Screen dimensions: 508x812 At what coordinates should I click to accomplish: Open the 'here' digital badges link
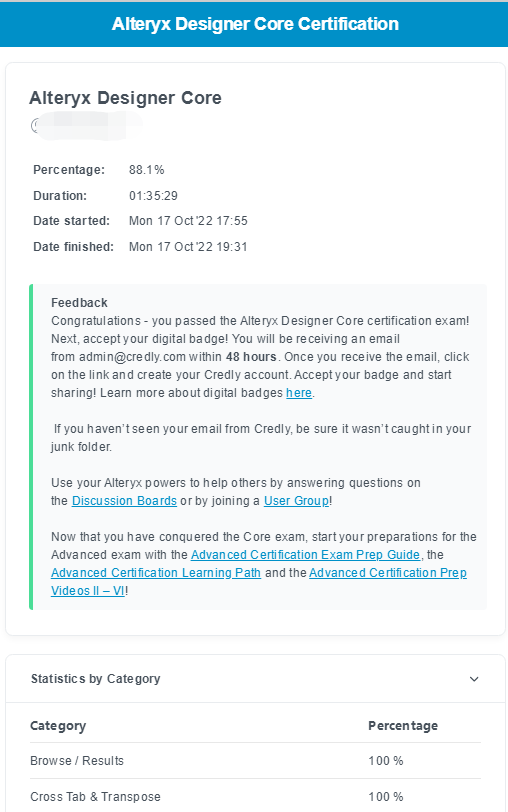coord(299,393)
